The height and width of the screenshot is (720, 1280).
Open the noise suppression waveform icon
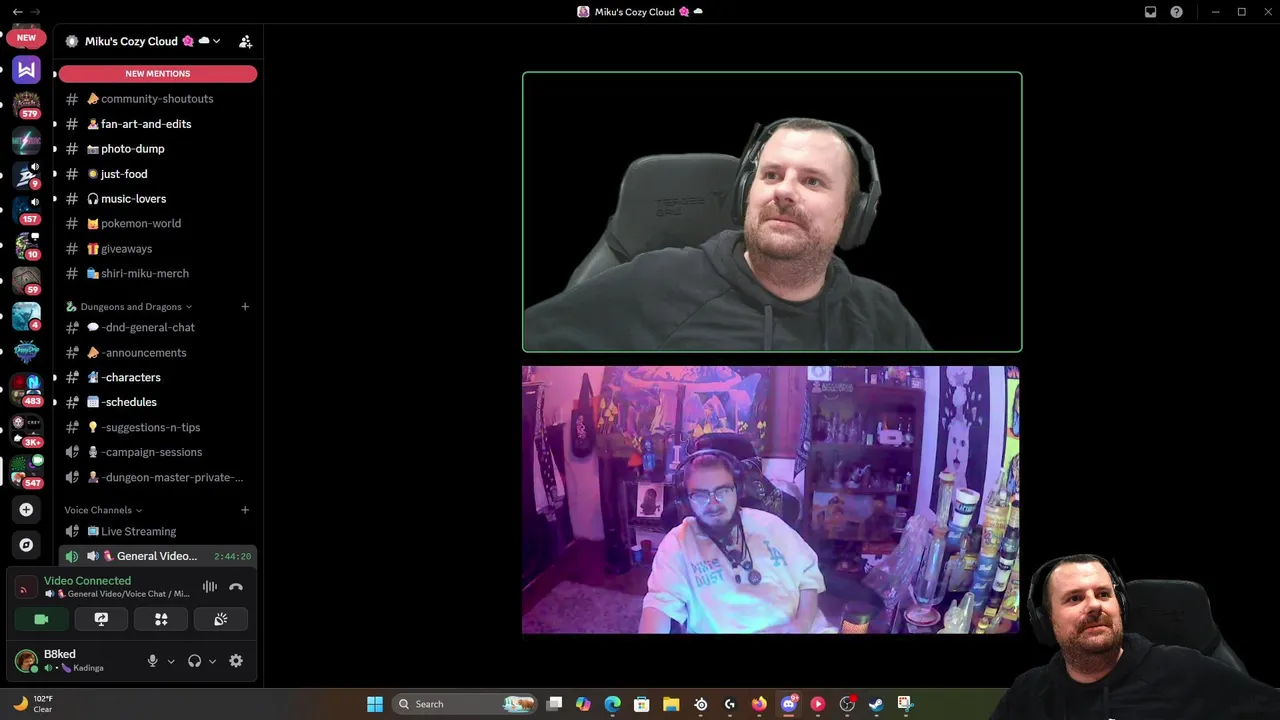210,587
